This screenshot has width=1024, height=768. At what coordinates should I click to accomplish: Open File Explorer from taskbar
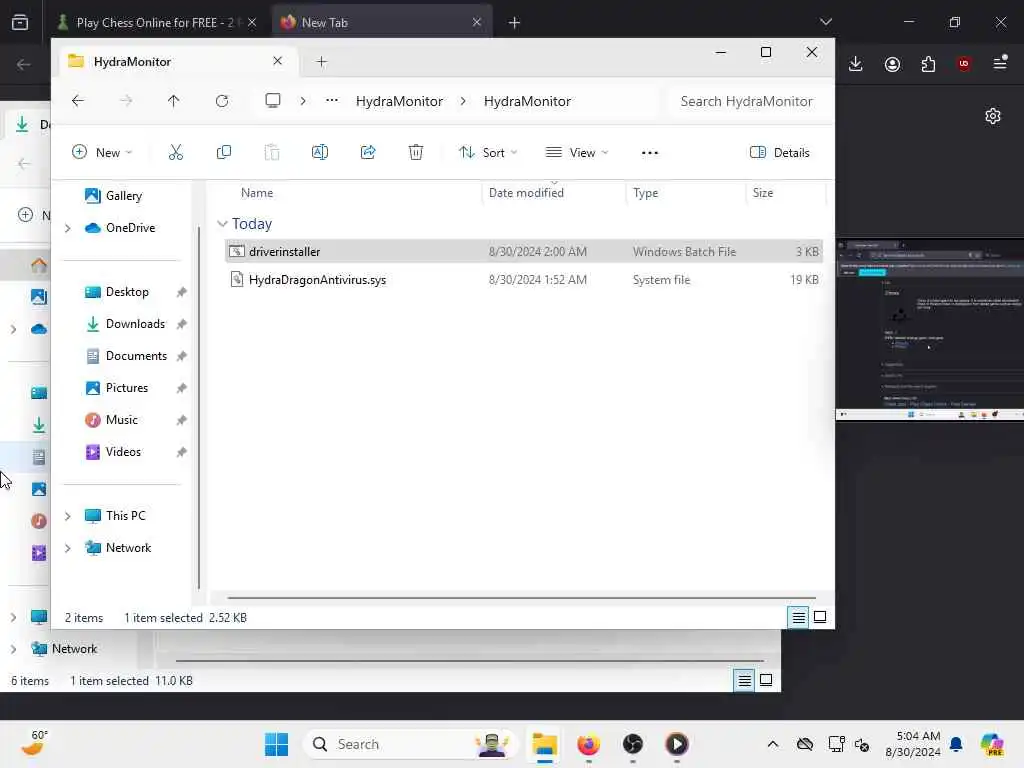(544, 744)
